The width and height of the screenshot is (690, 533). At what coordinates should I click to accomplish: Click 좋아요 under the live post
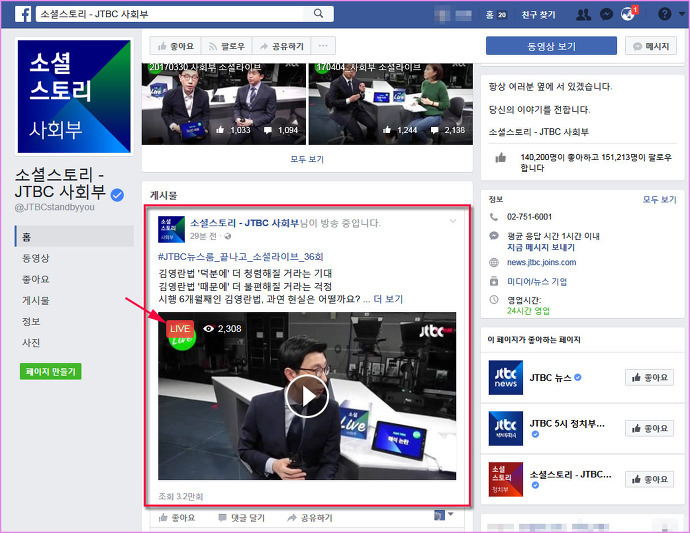[x=176, y=518]
